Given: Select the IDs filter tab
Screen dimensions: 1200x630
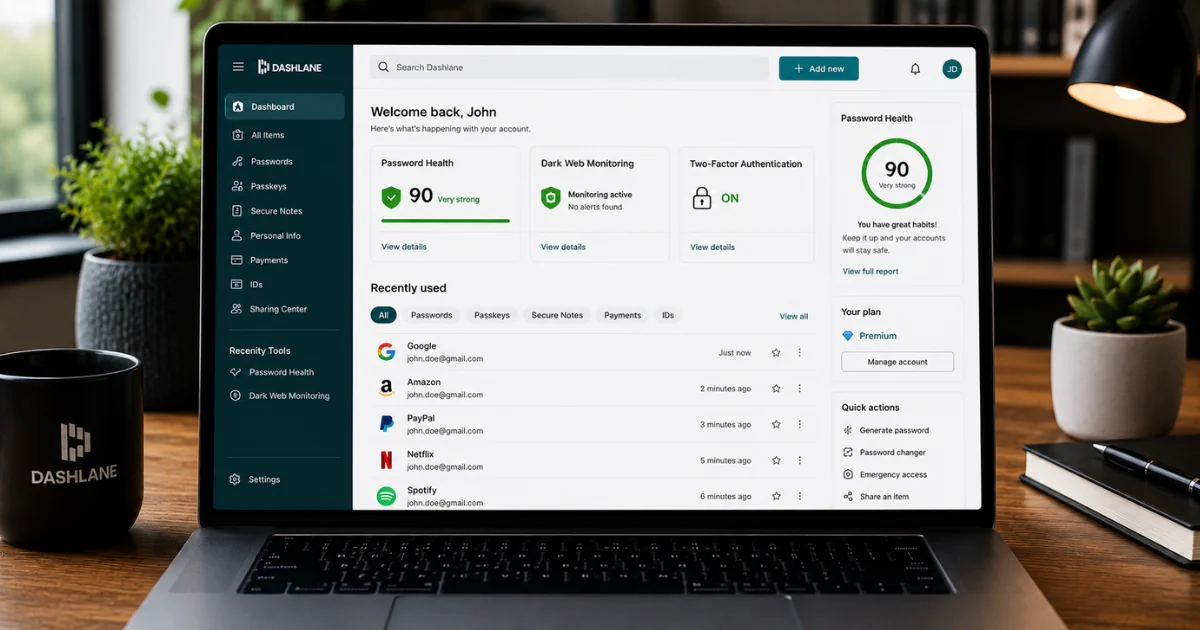Looking at the screenshot, I should pyautogui.click(x=668, y=315).
